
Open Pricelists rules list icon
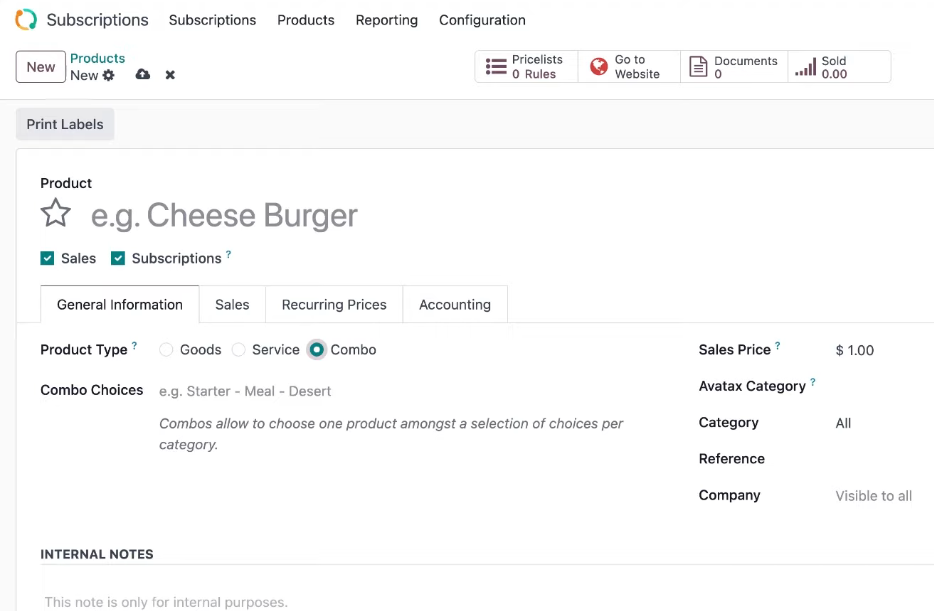tap(496, 66)
